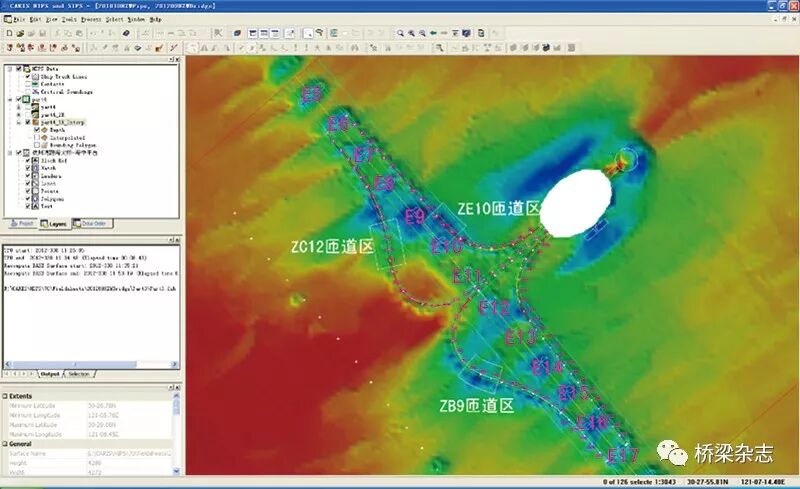Click the measuring tool icon, second toolbar row
This screenshot has height=489, width=800.
pos(173,48)
